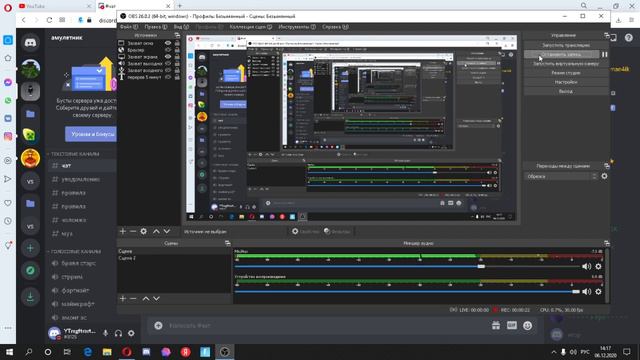Open scene transition settings gear
Image resolution: width=640 pixels, height=360 pixels.
pyautogui.click(x=604, y=176)
